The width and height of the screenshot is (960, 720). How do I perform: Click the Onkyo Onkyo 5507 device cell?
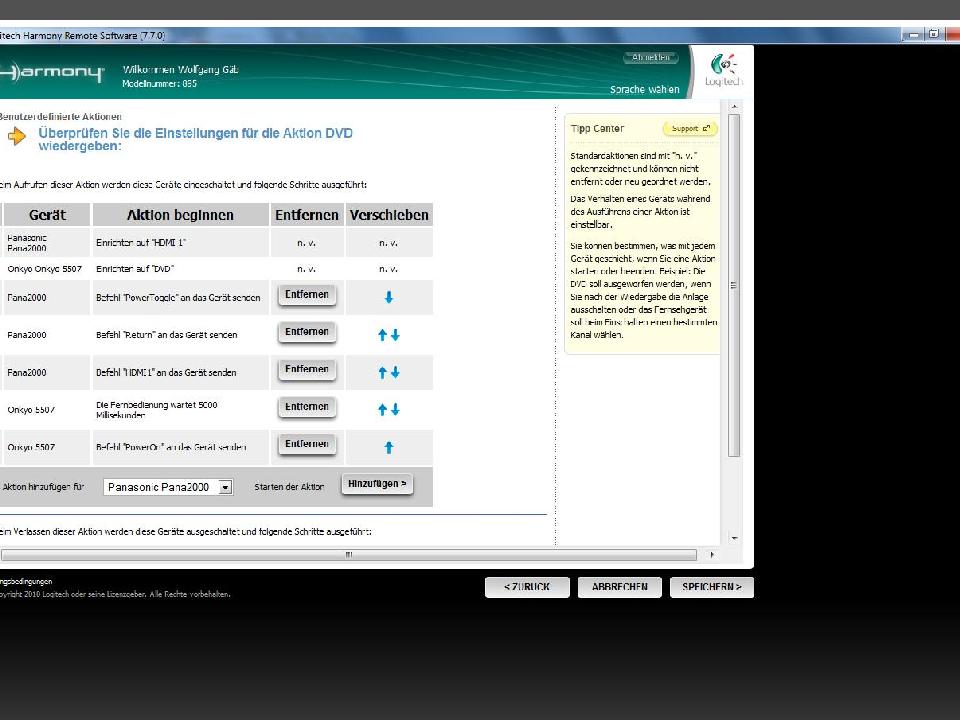(45, 269)
